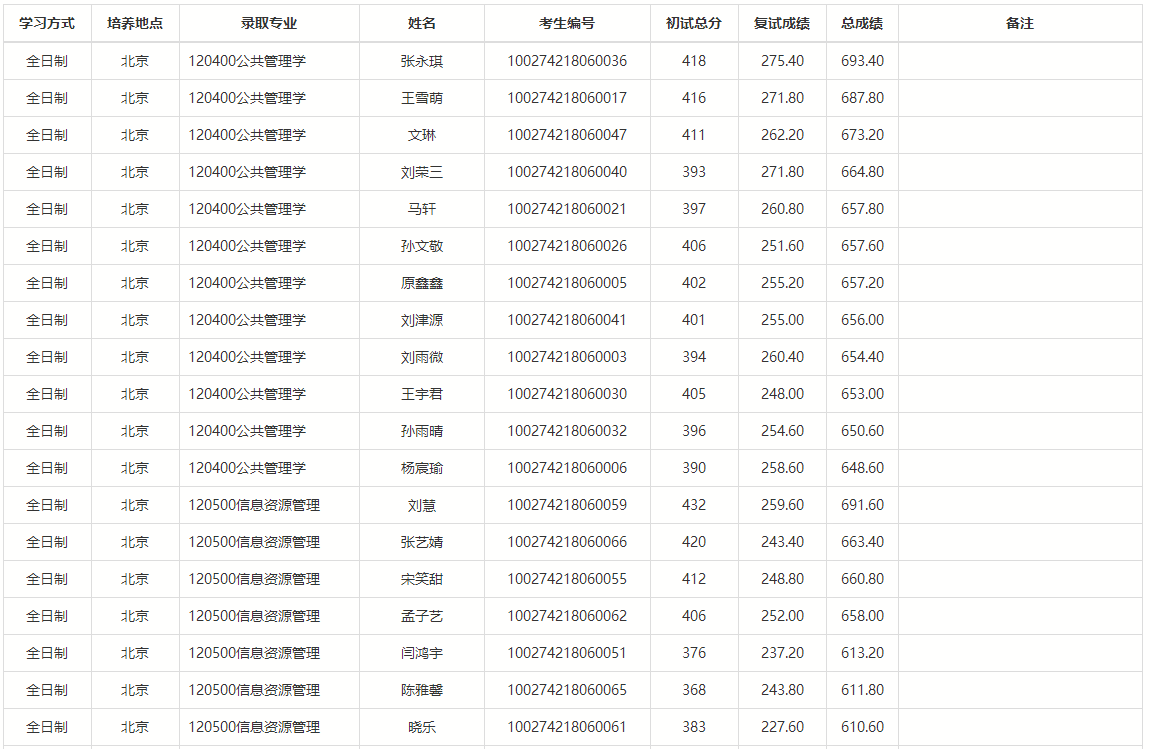Select the name 文琳 in table
Screen dimensions: 1150x749
[x=422, y=135]
